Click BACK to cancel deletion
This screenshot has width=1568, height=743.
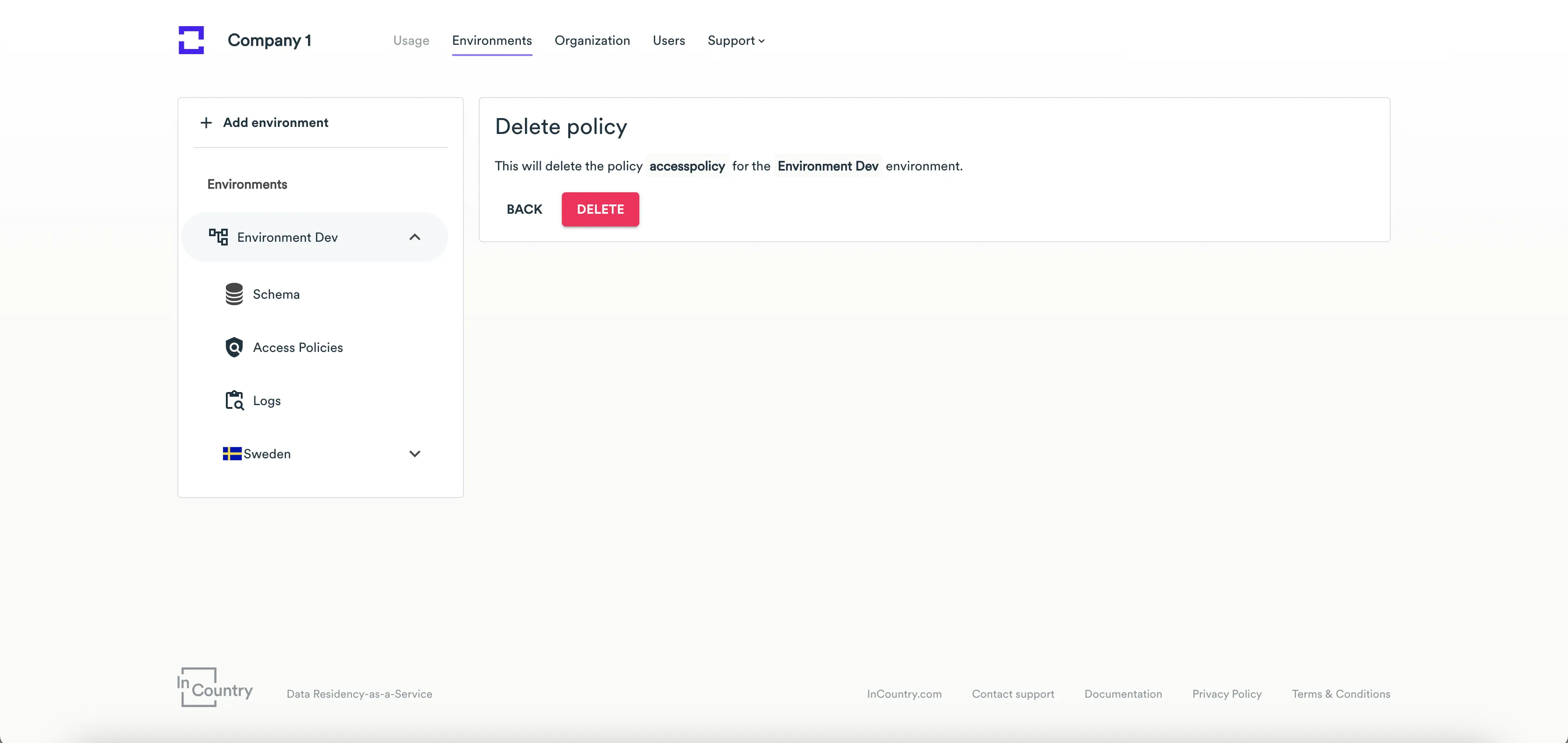524,209
